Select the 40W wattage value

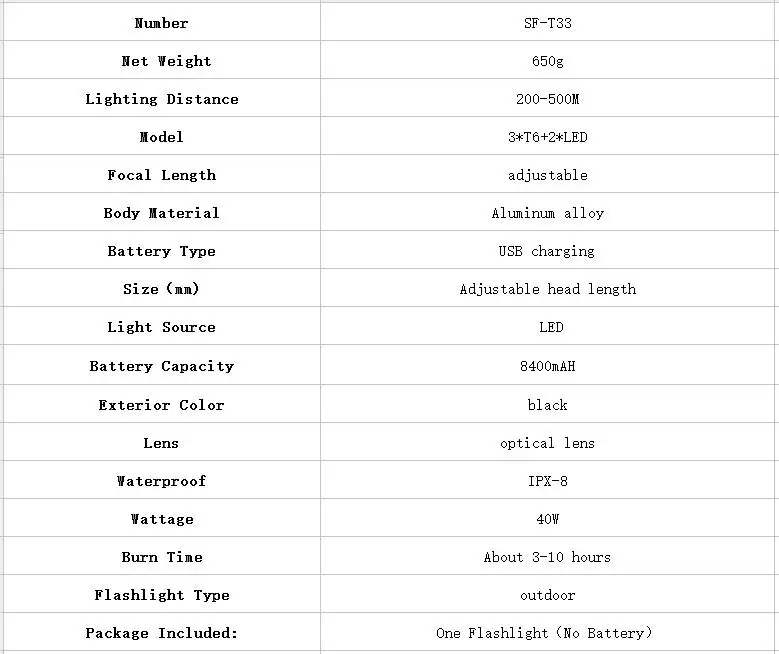[x=547, y=519]
